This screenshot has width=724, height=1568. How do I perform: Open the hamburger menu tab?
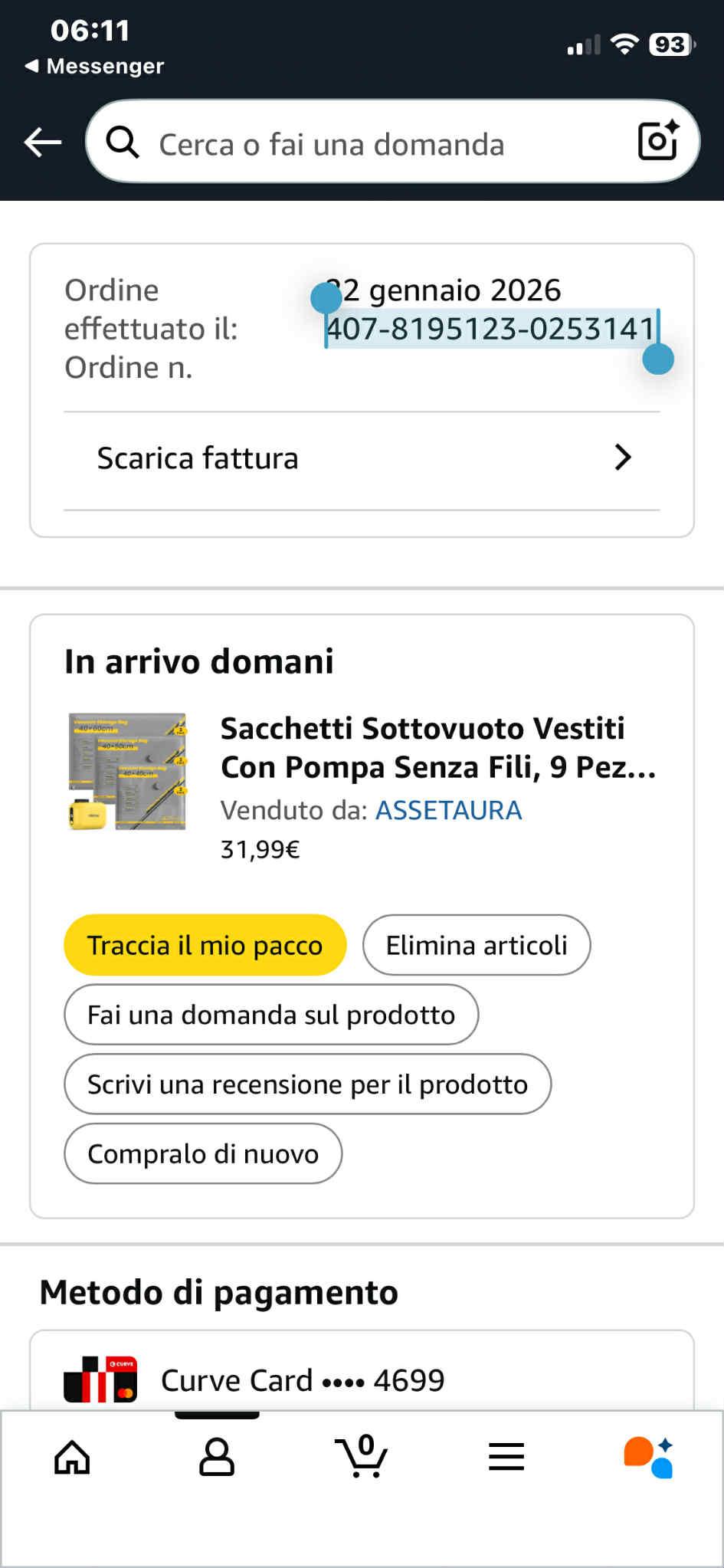[506, 1456]
